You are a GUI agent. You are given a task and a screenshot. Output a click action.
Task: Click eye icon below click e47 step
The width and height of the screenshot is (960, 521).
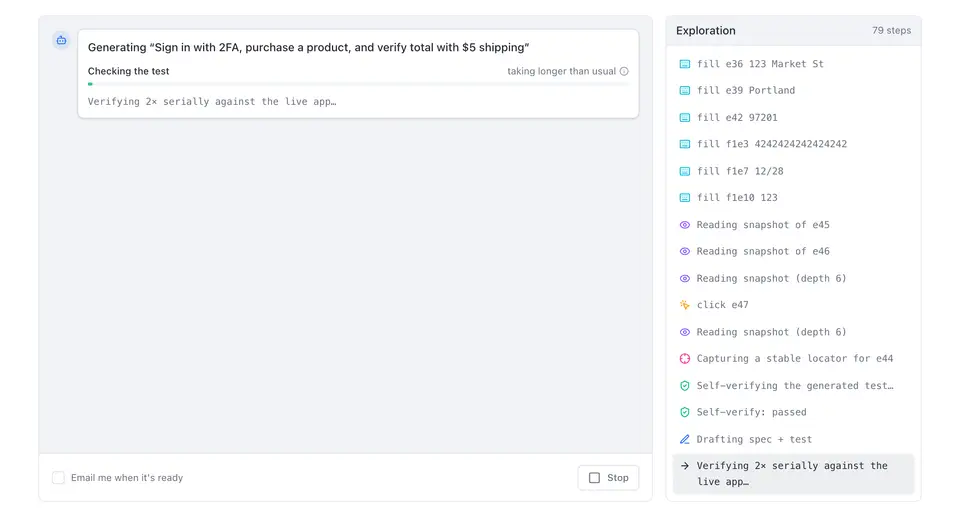point(684,332)
